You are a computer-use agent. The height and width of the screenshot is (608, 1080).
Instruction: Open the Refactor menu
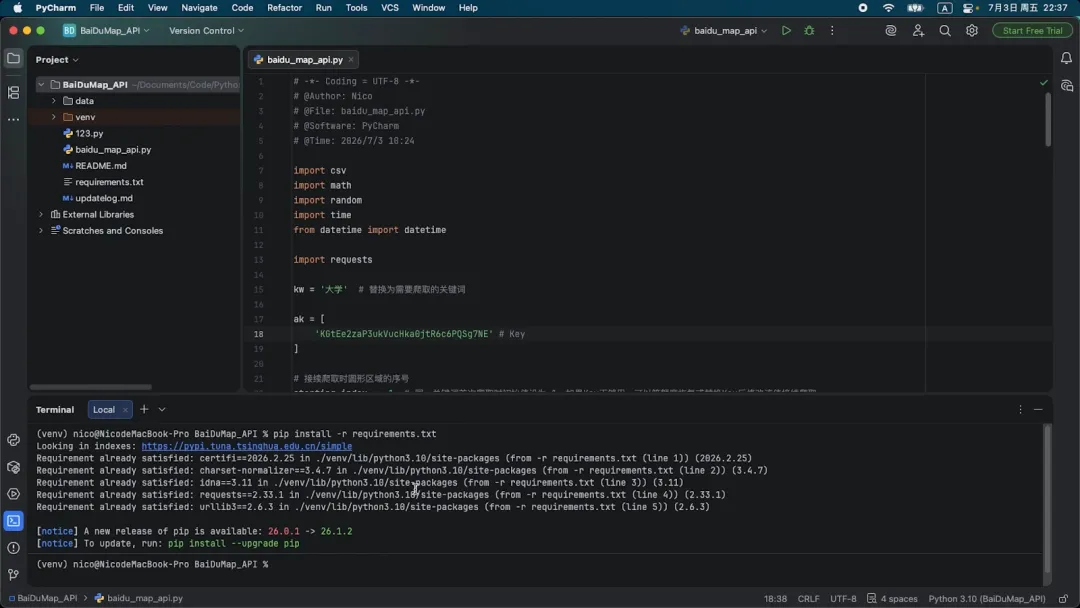(284, 8)
